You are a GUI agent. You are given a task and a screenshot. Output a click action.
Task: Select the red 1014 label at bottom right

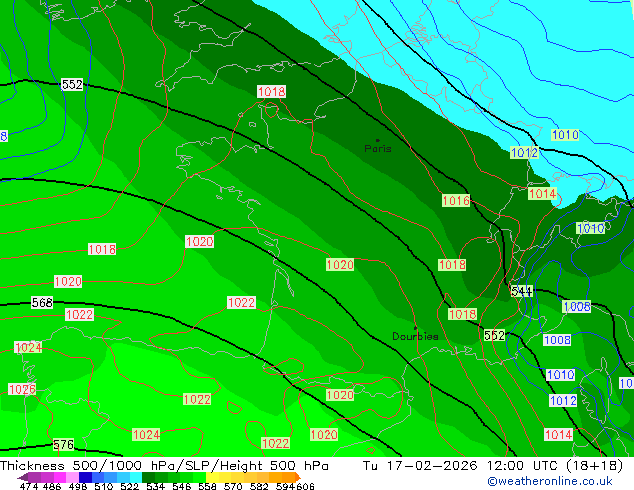[558, 435]
